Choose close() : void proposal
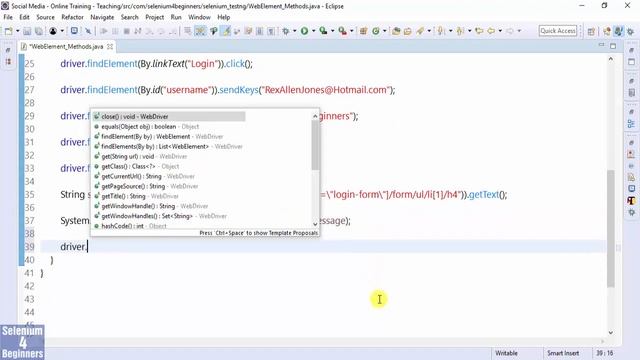Screen dimensions: 640x360 pos(169,116)
